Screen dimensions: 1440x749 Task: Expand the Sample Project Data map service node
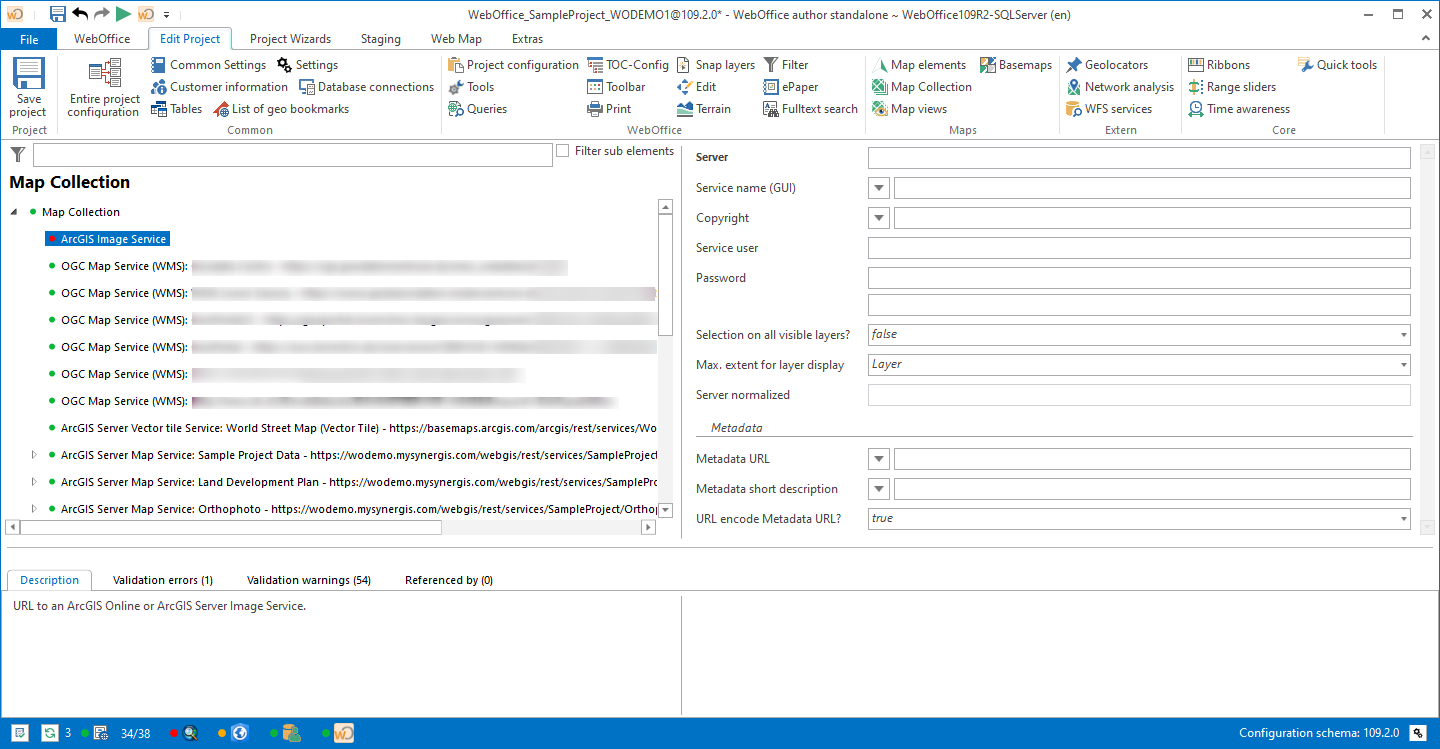point(33,455)
